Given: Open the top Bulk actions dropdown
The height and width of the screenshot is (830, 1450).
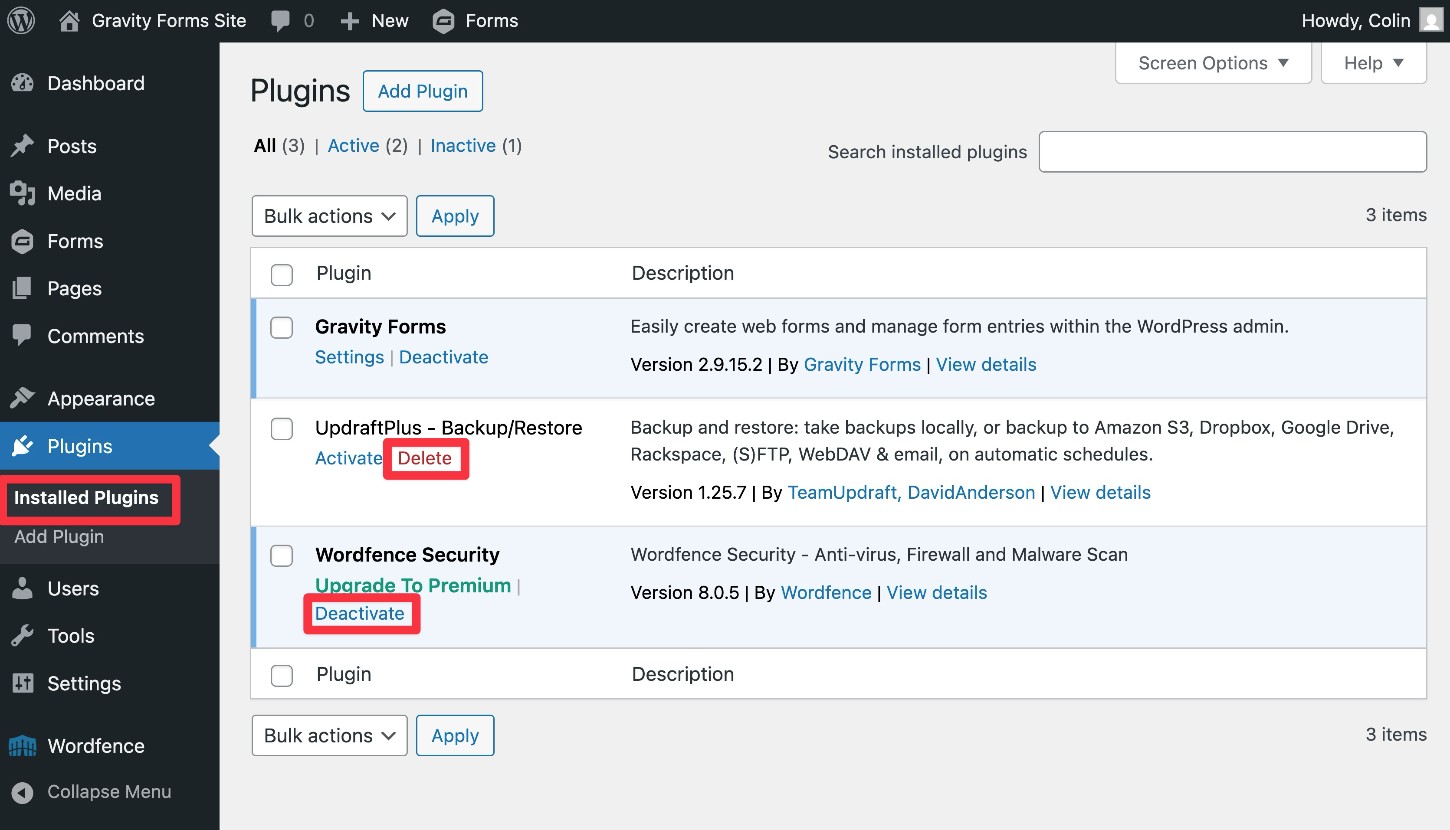Looking at the screenshot, I should click(x=330, y=216).
